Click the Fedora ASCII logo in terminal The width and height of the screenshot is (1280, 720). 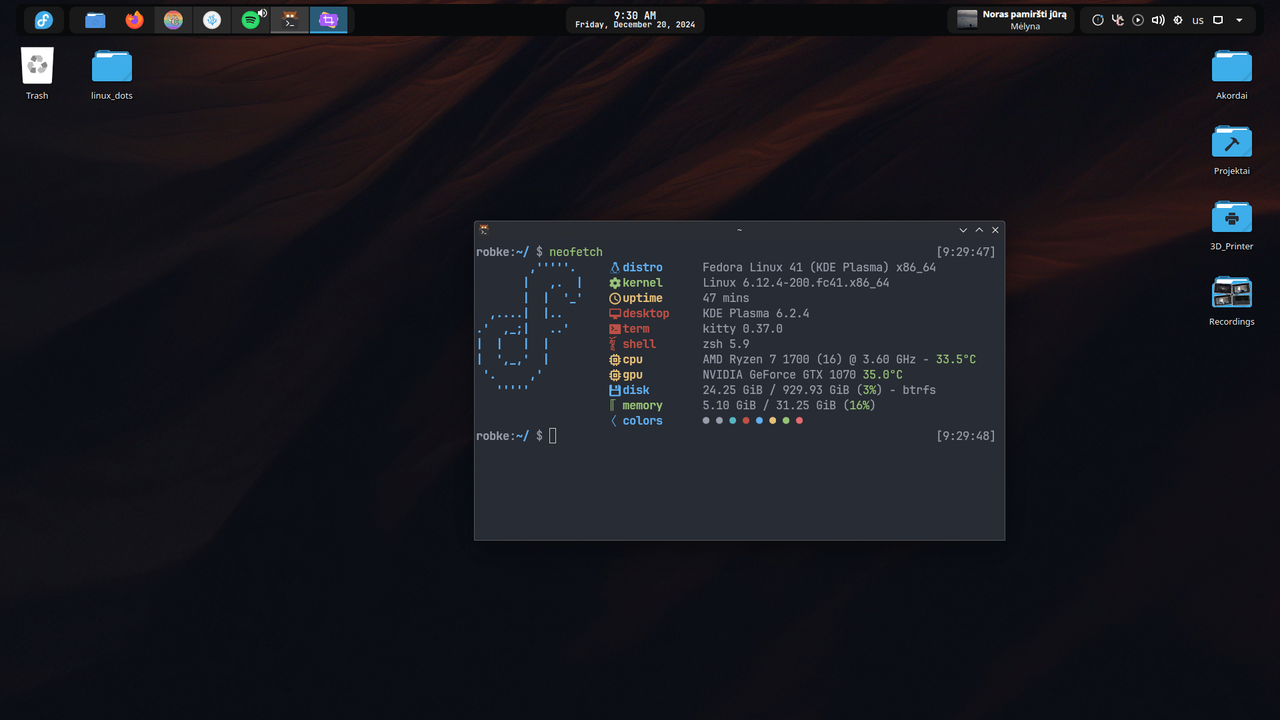(x=530, y=325)
